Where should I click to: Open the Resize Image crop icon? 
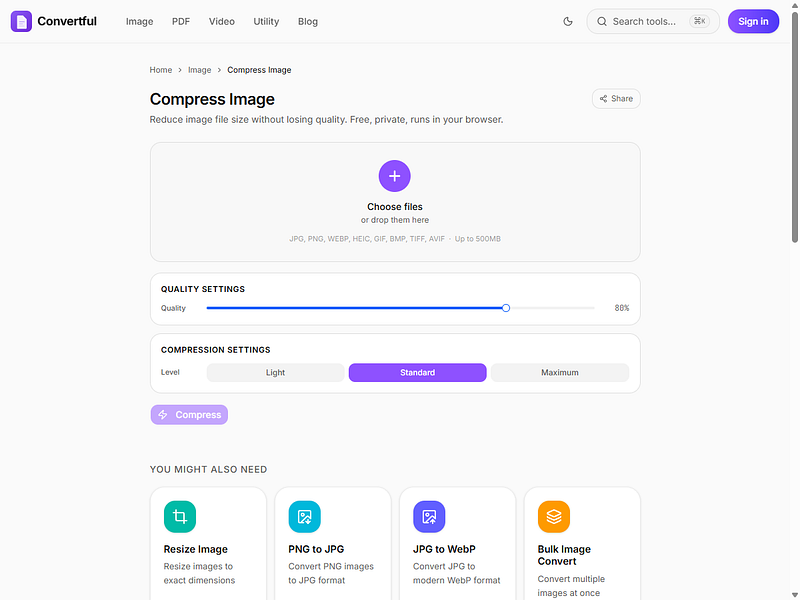[180, 516]
